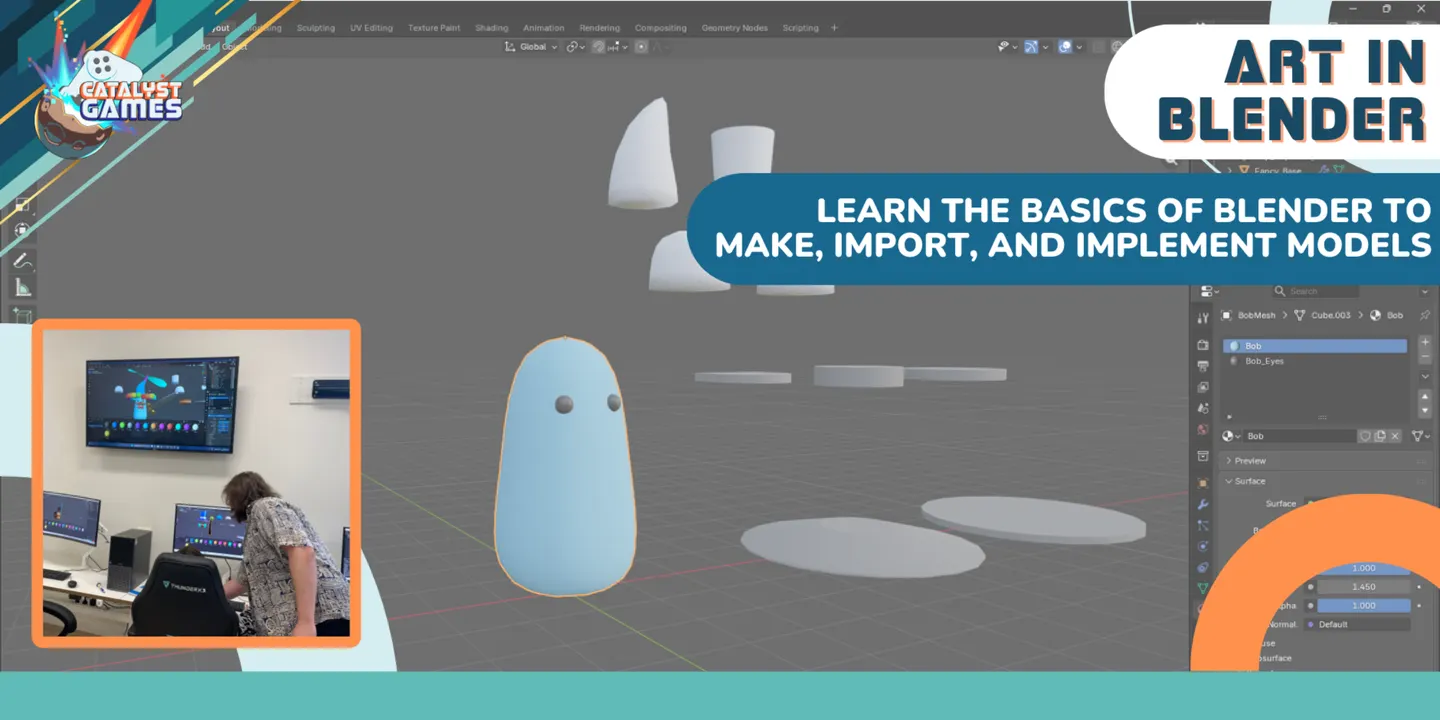This screenshot has width=1440, height=720.
Task: Open the Output properties tab icon
Action: click(1203, 366)
